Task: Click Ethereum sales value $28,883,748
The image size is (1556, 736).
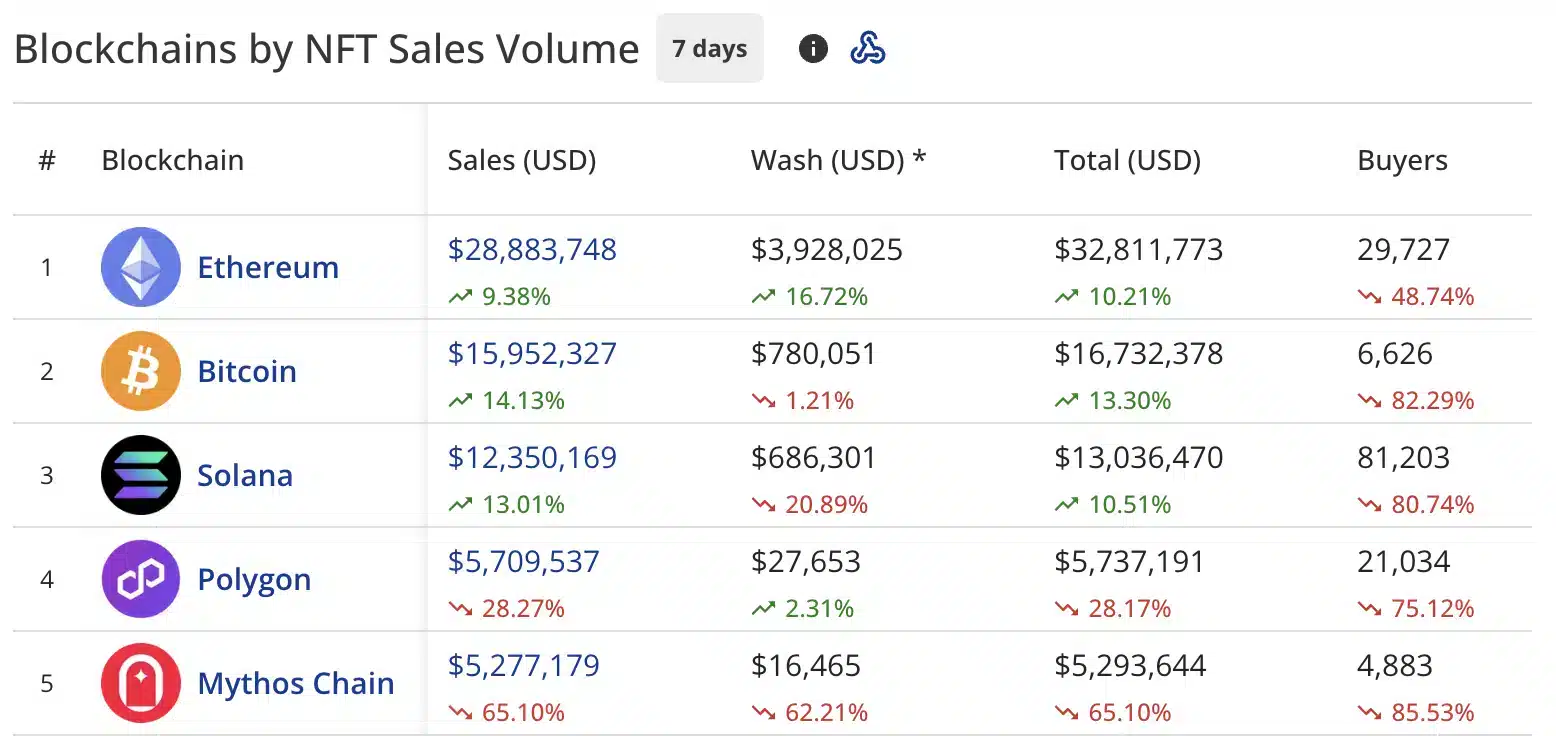Action: click(x=532, y=249)
